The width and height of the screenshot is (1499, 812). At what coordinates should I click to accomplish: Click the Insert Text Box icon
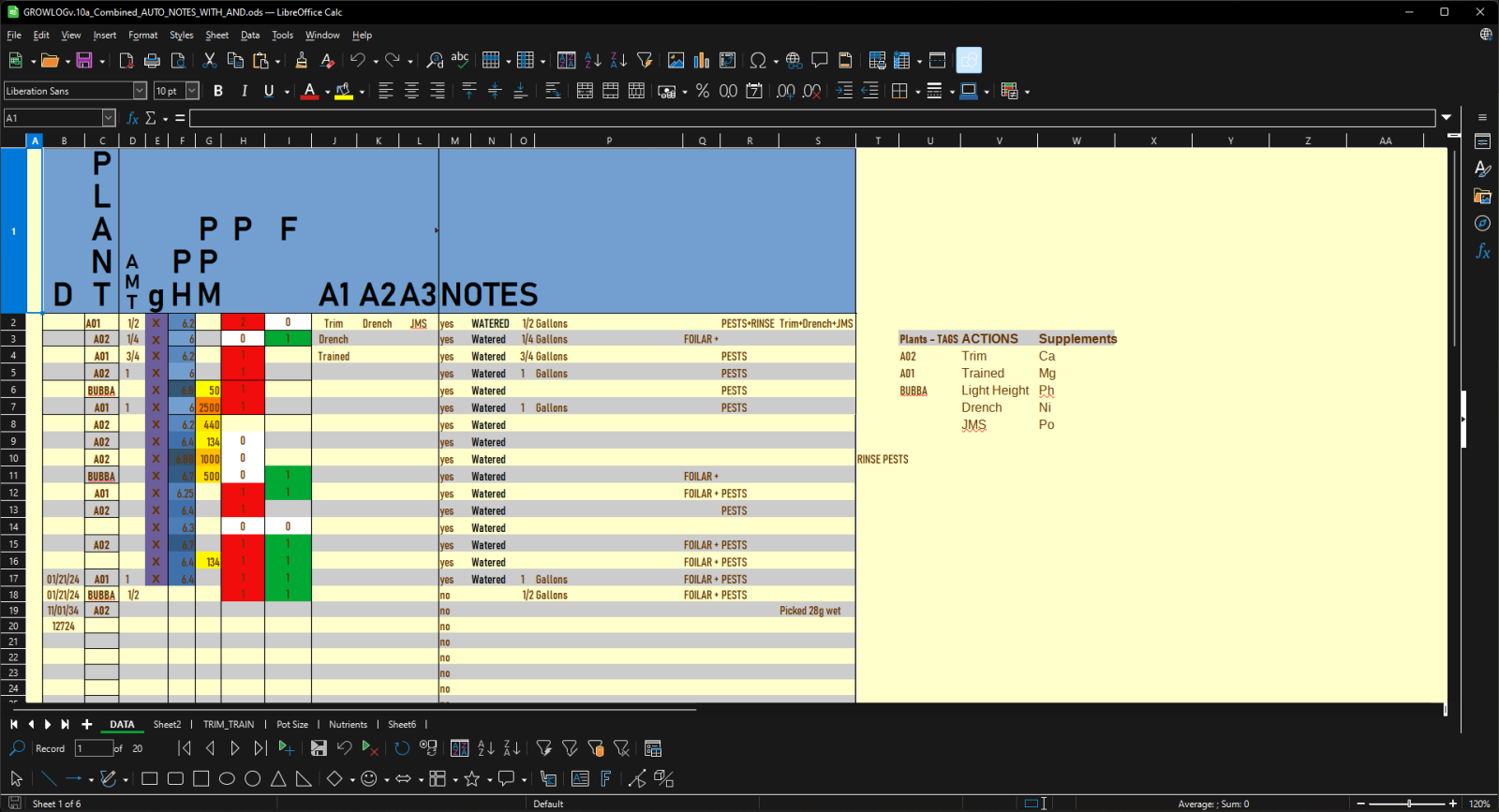tap(580, 778)
